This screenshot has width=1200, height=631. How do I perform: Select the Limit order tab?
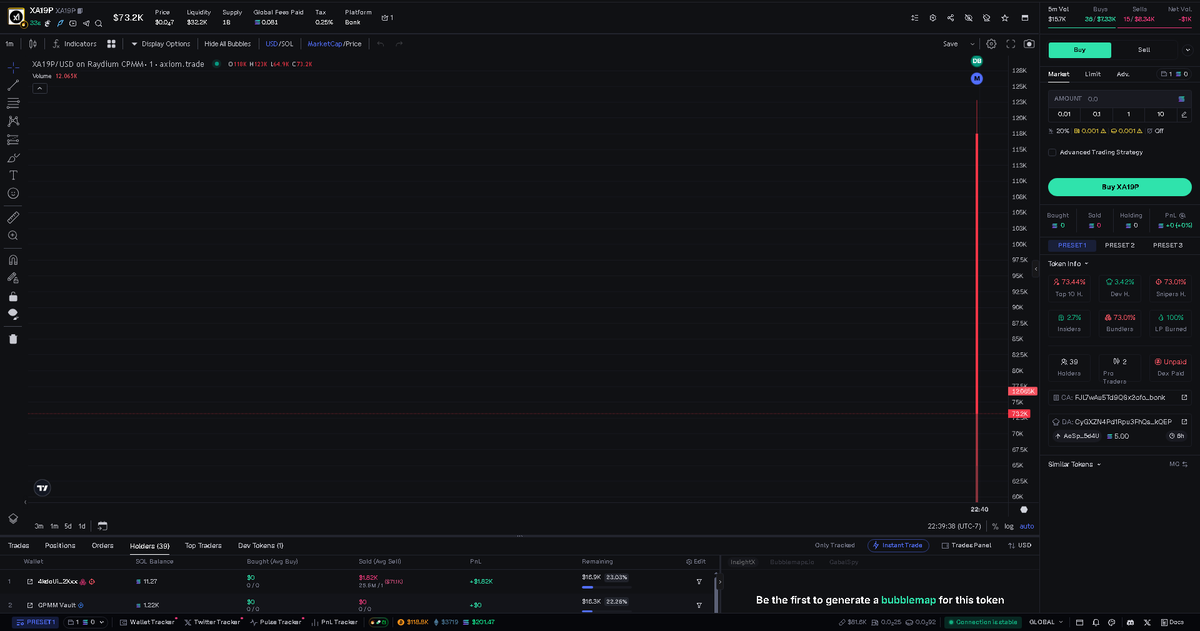click(x=1093, y=74)
